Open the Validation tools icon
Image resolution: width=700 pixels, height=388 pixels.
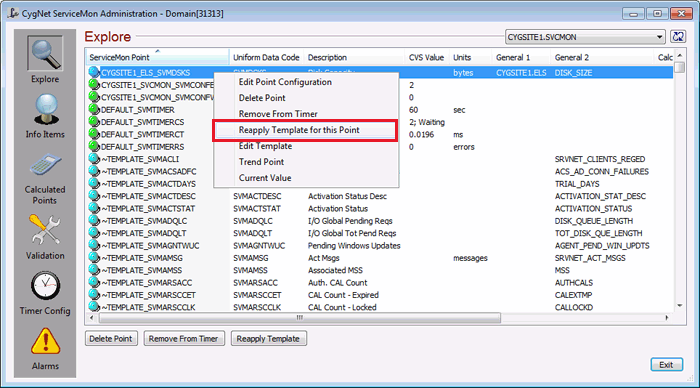[45, 230]
